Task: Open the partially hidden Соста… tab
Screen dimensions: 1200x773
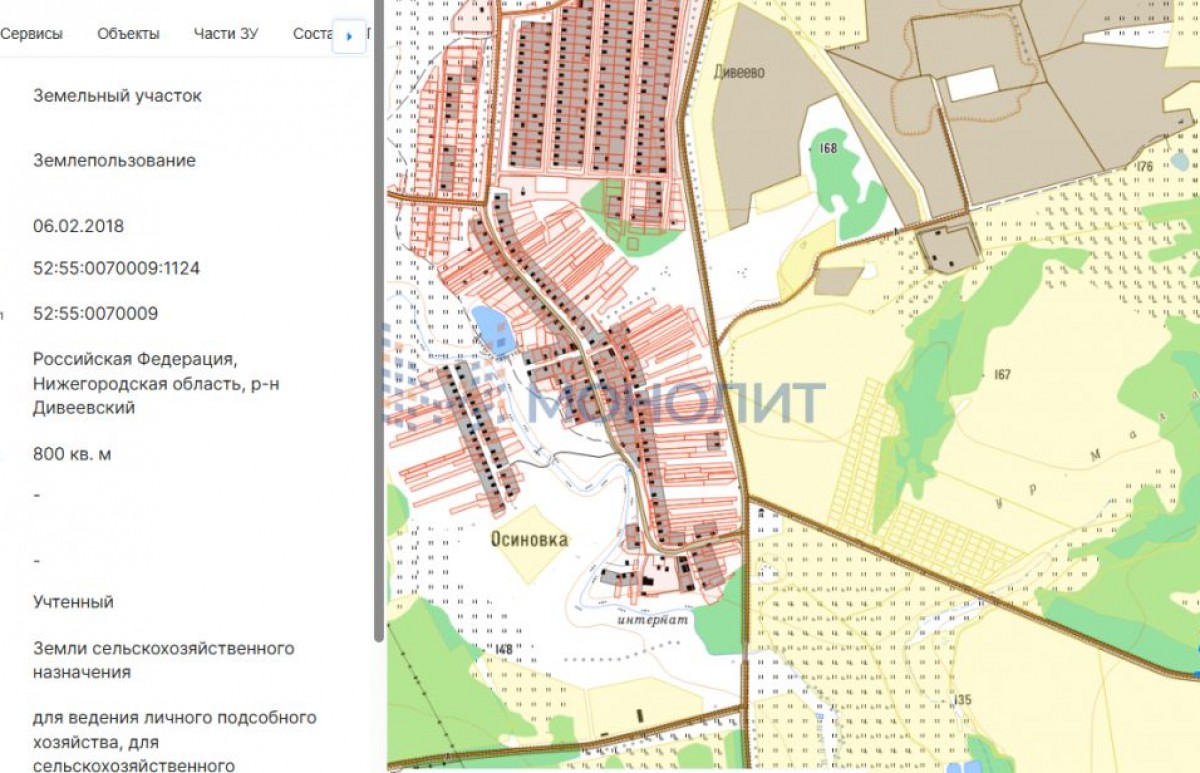Action: click(x=312, y=34)
